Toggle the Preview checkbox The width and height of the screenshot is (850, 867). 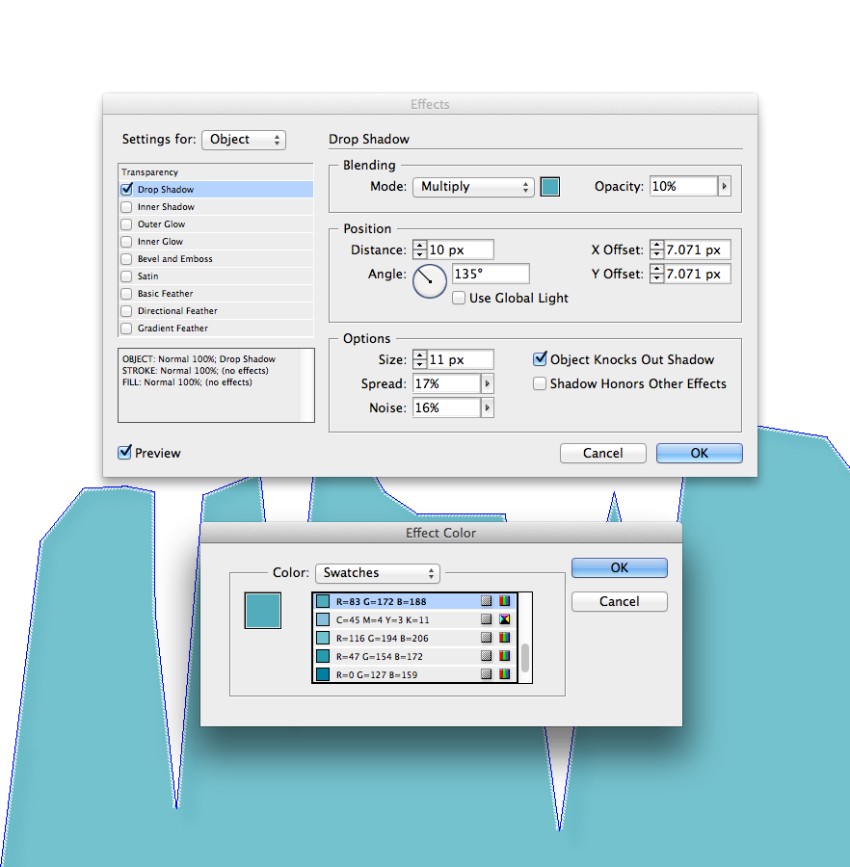click(x=125, y=452)
